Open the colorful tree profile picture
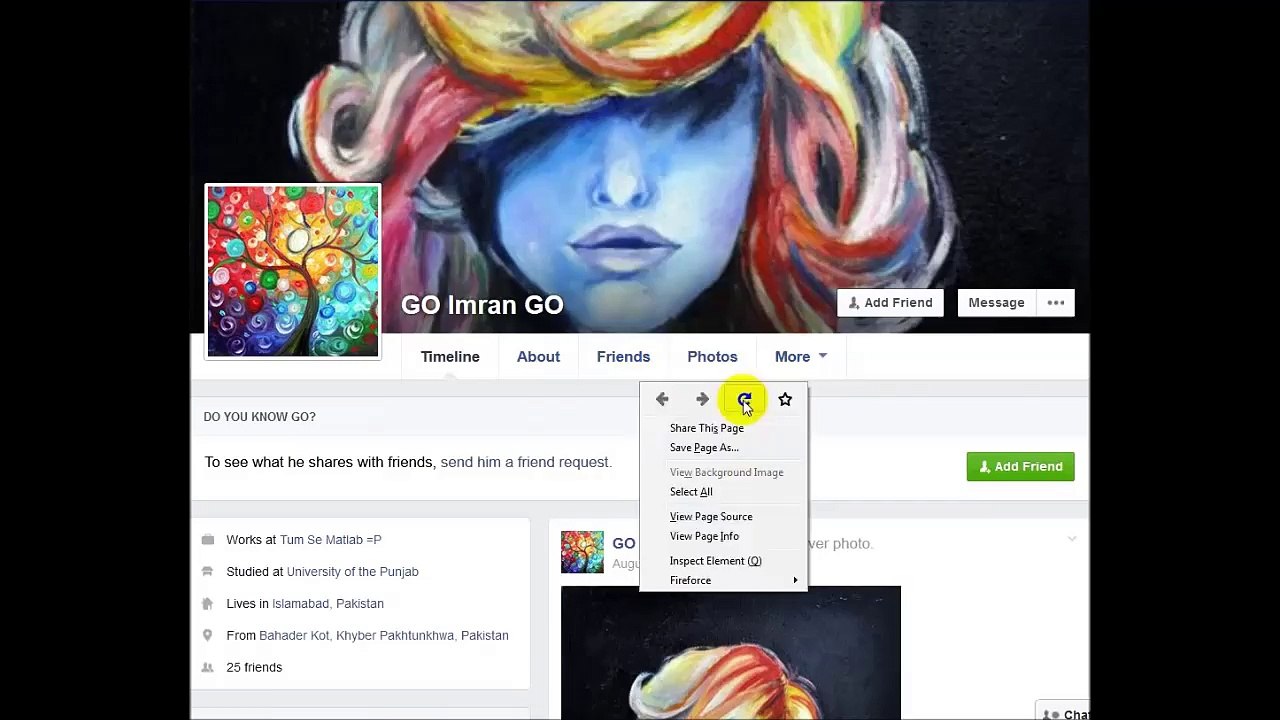The width and height of the screenshot is (1280, 720). pyautogui.click(x=293, y=271)
